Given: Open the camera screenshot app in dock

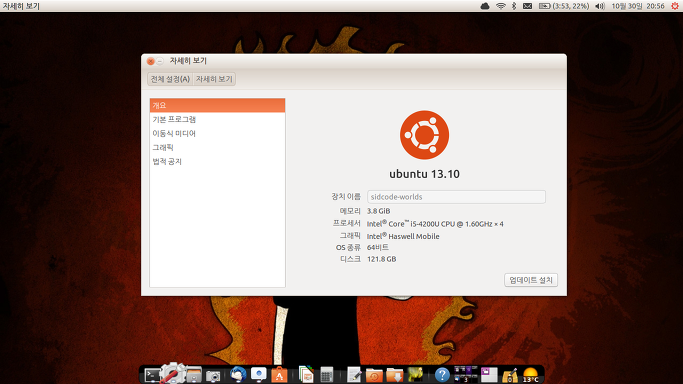Looking at the screenshot, I should pyautogui.click(x=213, y=376).
